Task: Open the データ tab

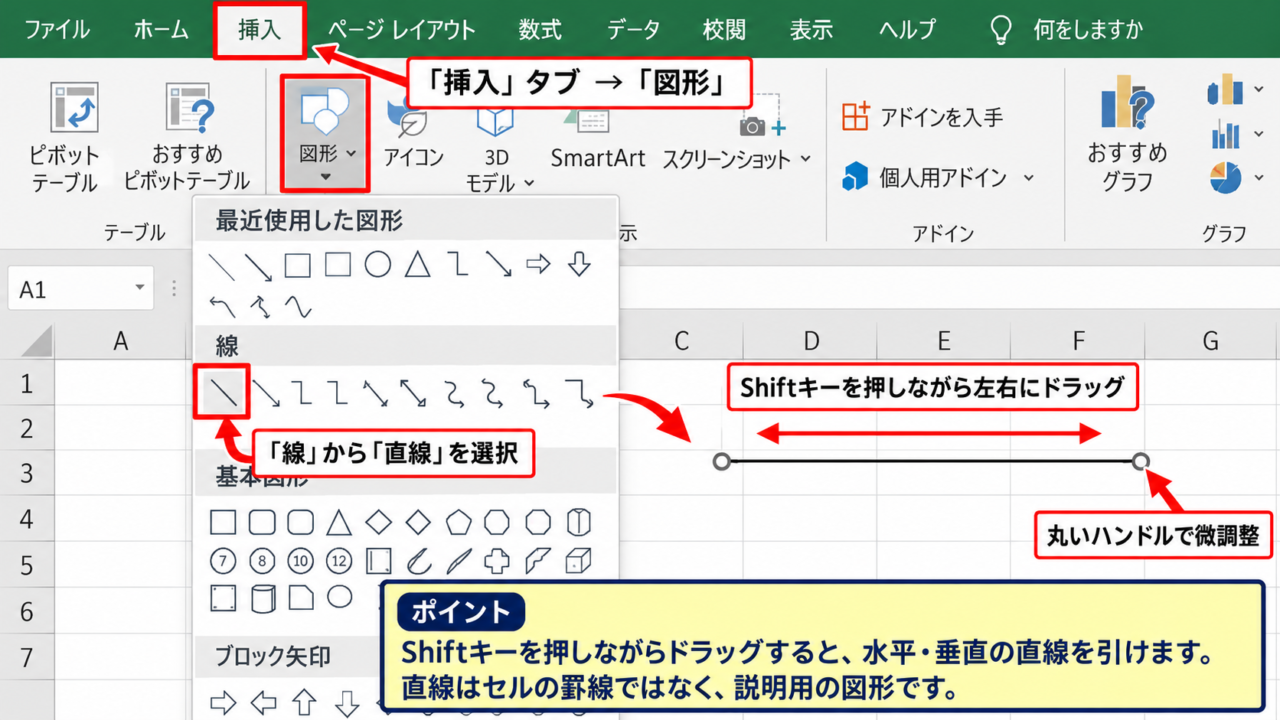Action: pyautogui.click(x=633, y=29)
